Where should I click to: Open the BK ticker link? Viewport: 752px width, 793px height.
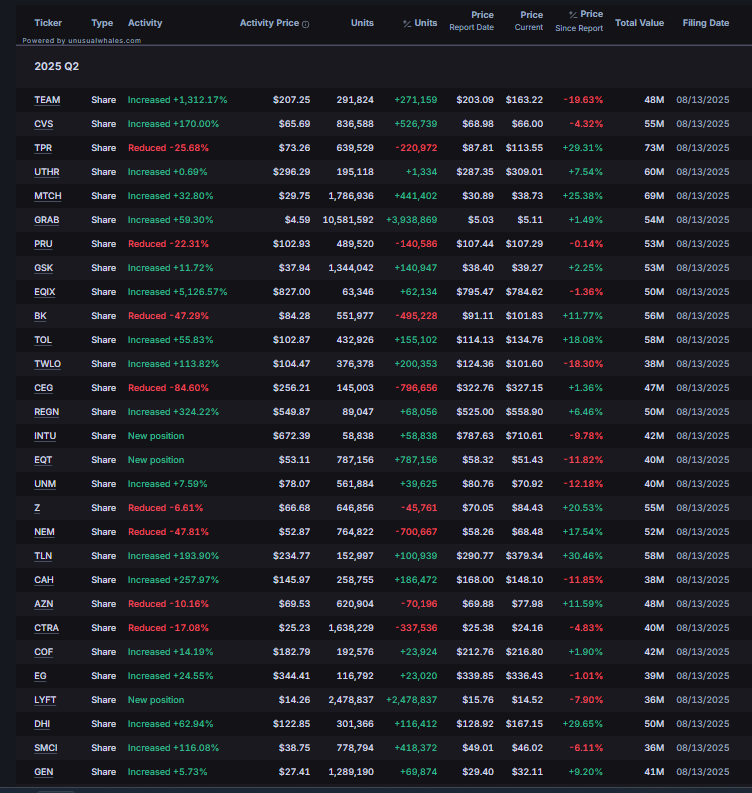tap(40, 316)
